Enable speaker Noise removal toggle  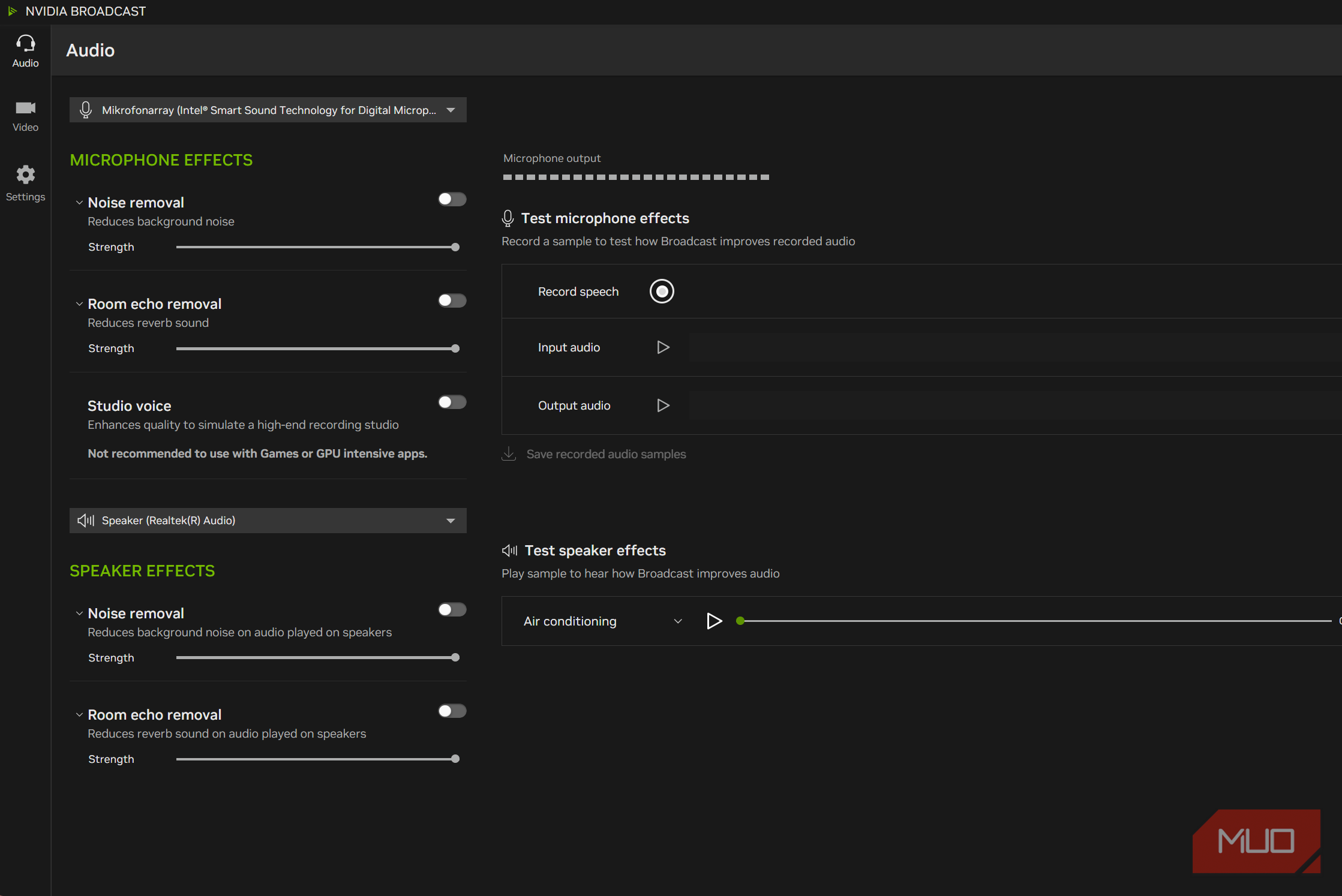click(452, 610)
